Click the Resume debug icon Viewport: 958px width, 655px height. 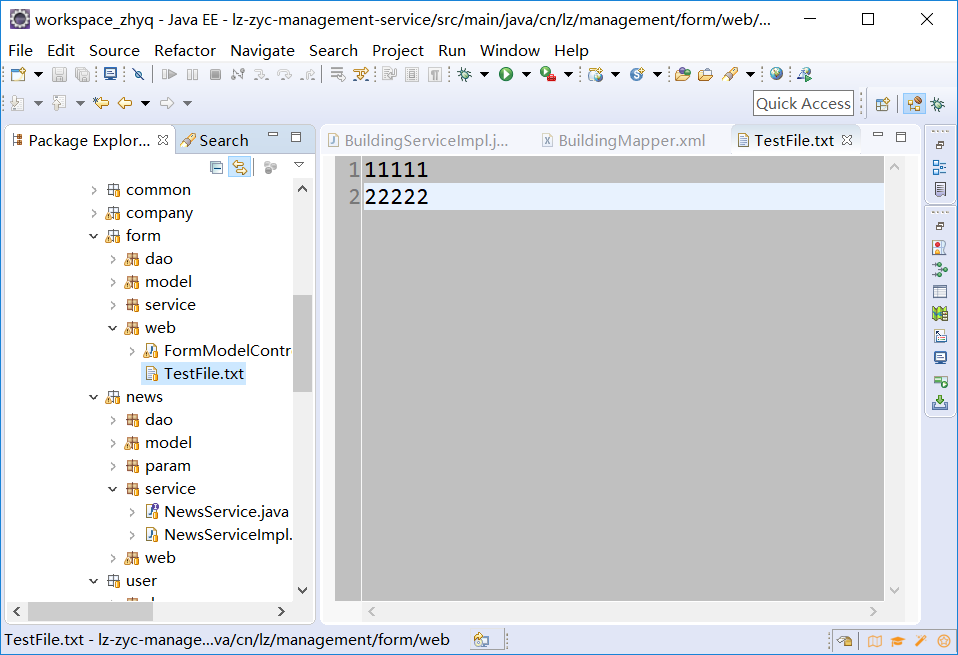(169, 75)
